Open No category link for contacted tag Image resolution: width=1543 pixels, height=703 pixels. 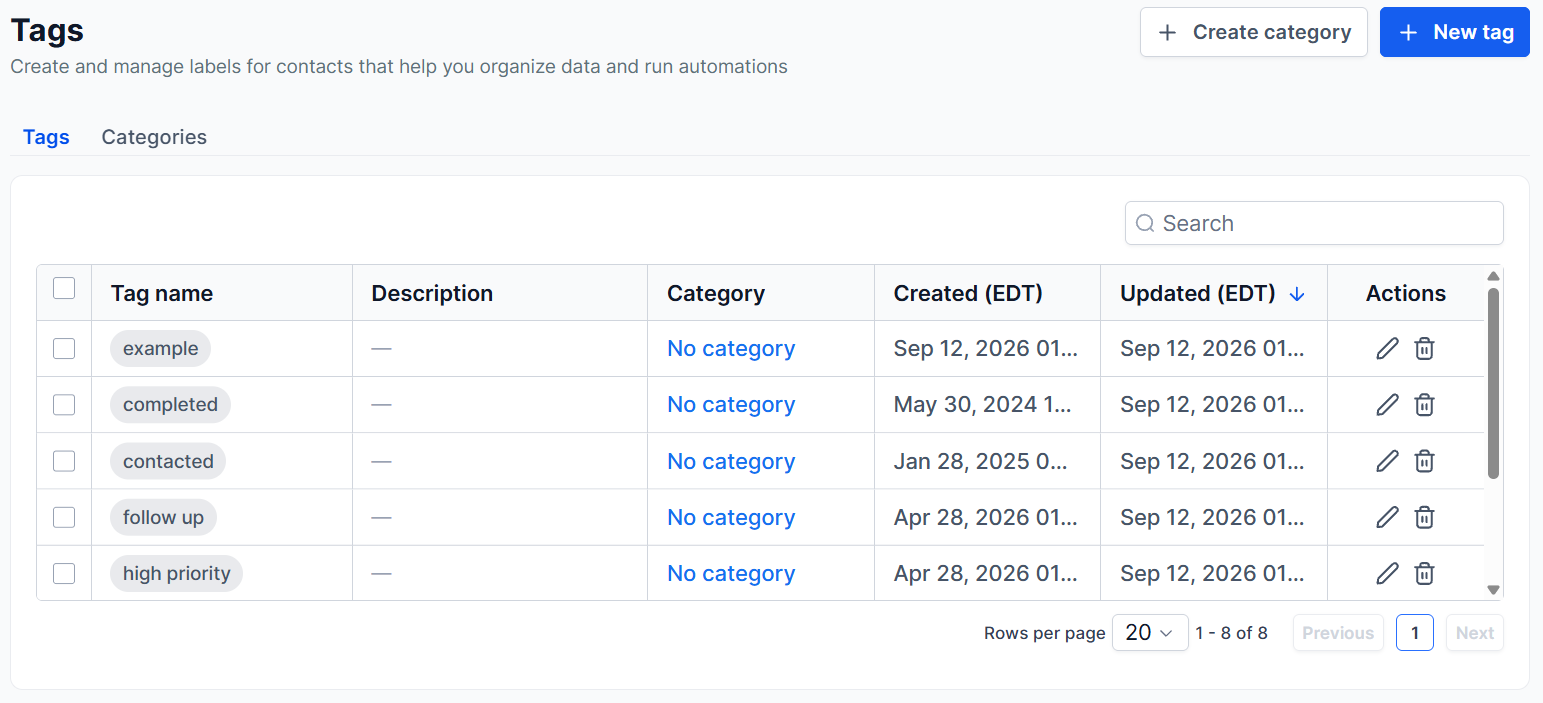[731, 461]
